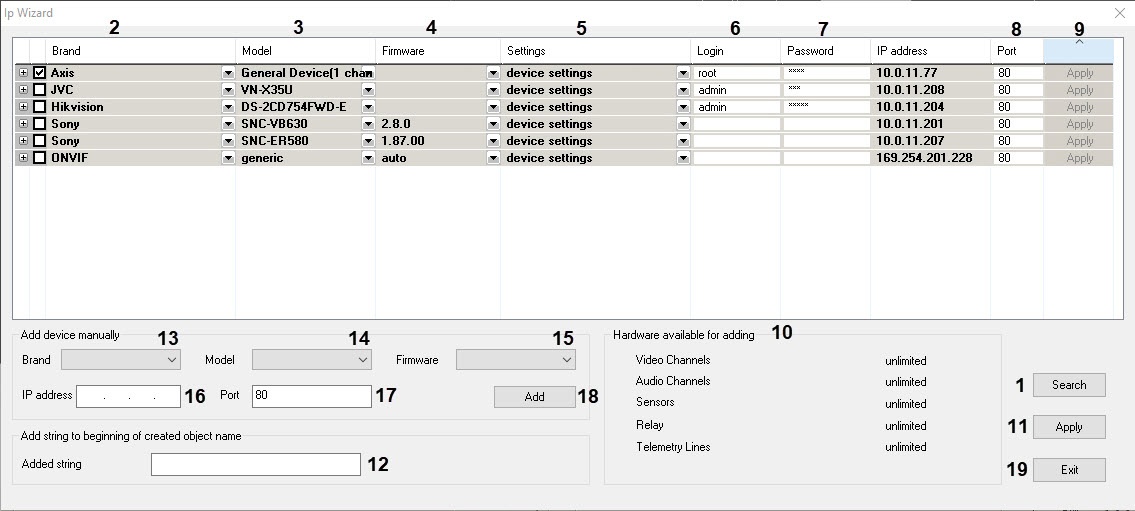Click the Port column header
Viewport: 1135px width, 511px height.
point(1017,51)
